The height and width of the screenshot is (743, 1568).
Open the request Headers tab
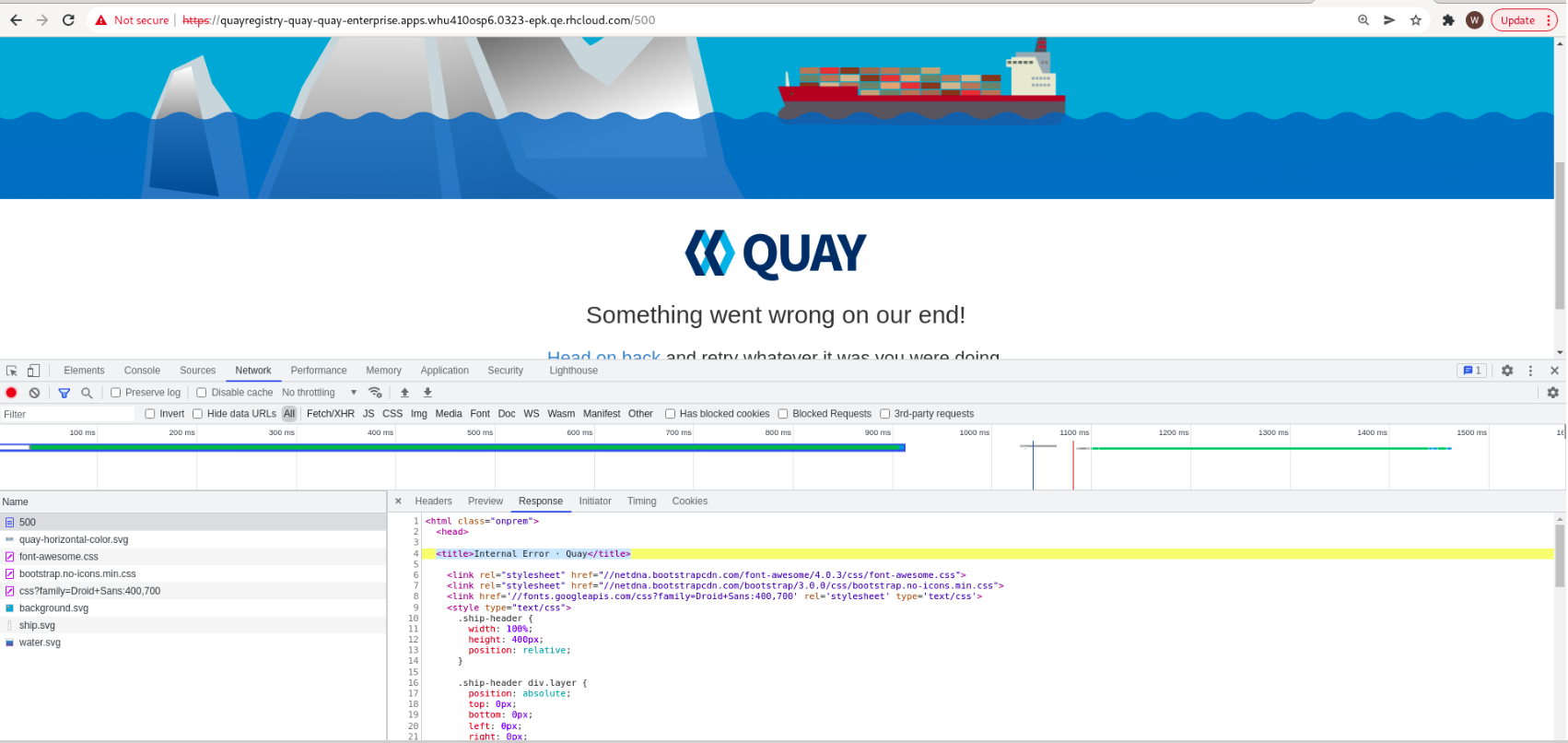click(433, 501)
